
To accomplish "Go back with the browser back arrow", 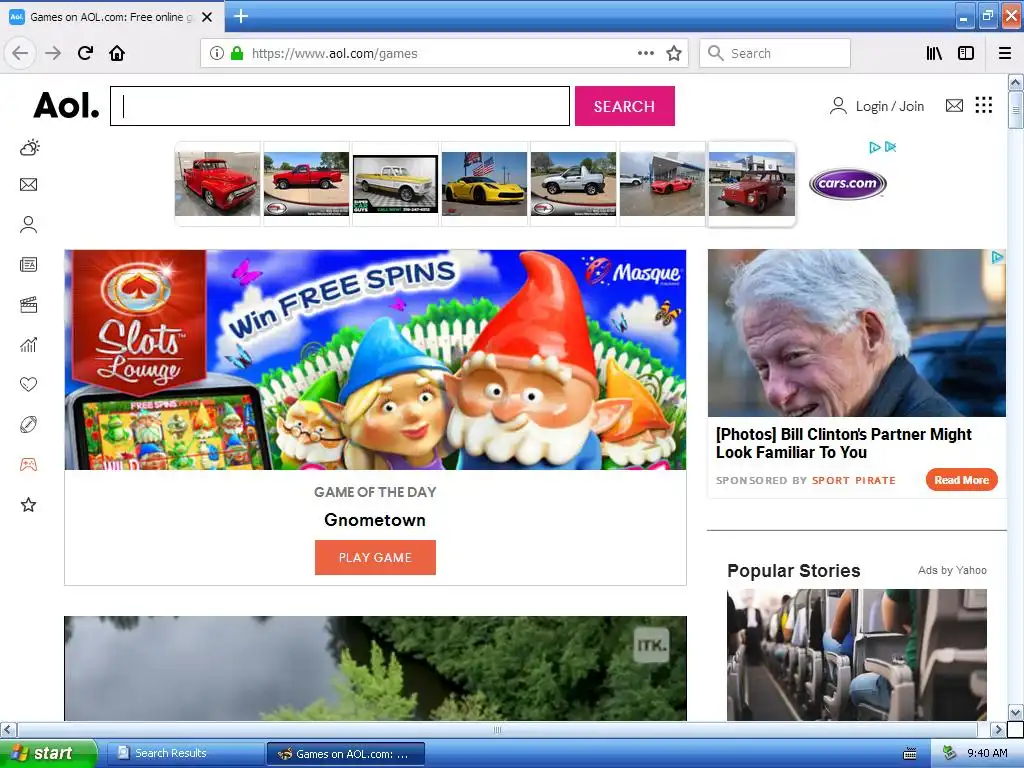I will pyautogui.click(x=20, y=53).
